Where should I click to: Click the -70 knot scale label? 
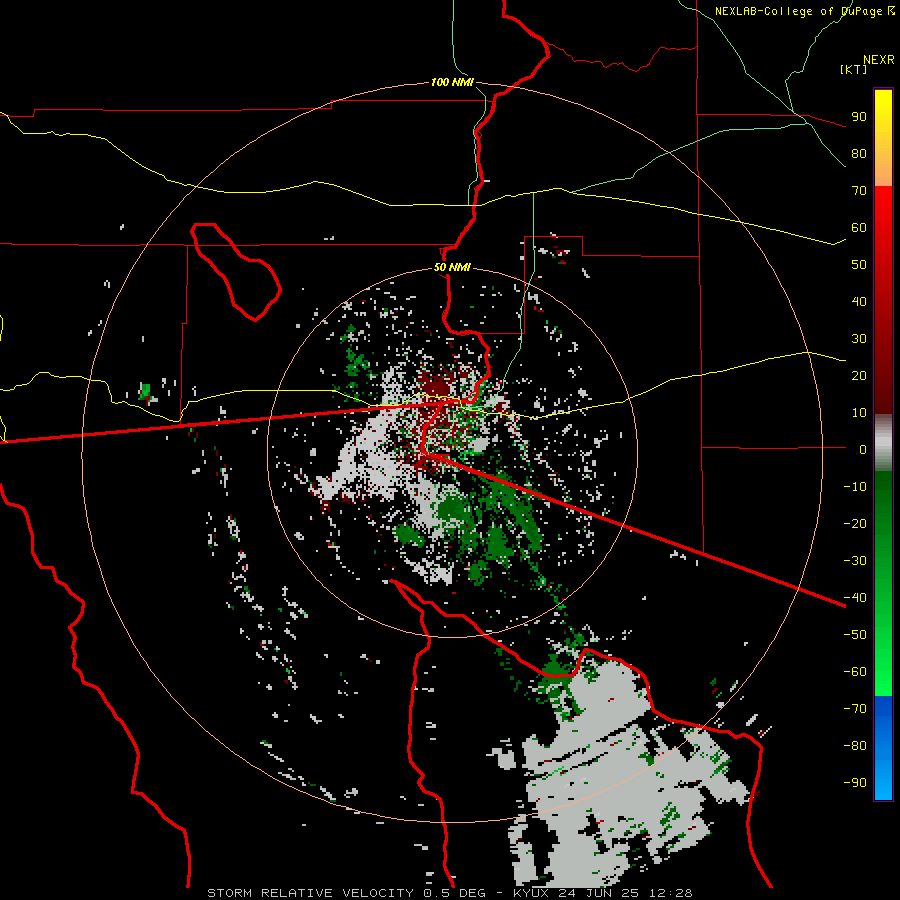click(855, 709)
